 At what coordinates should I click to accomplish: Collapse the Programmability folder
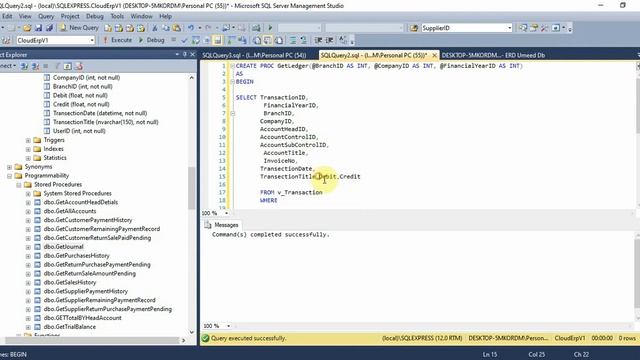click(9, 176)
